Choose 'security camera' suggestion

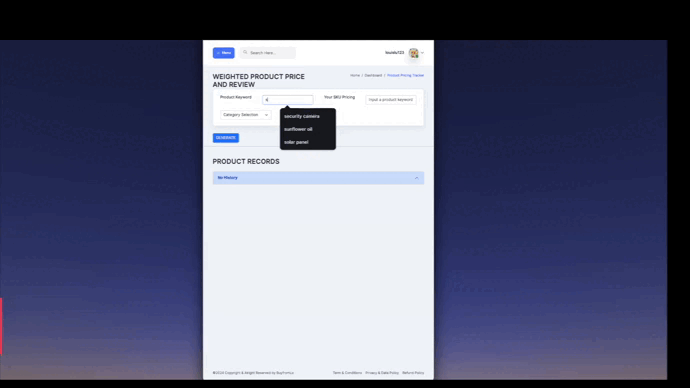tap(302, 116)
